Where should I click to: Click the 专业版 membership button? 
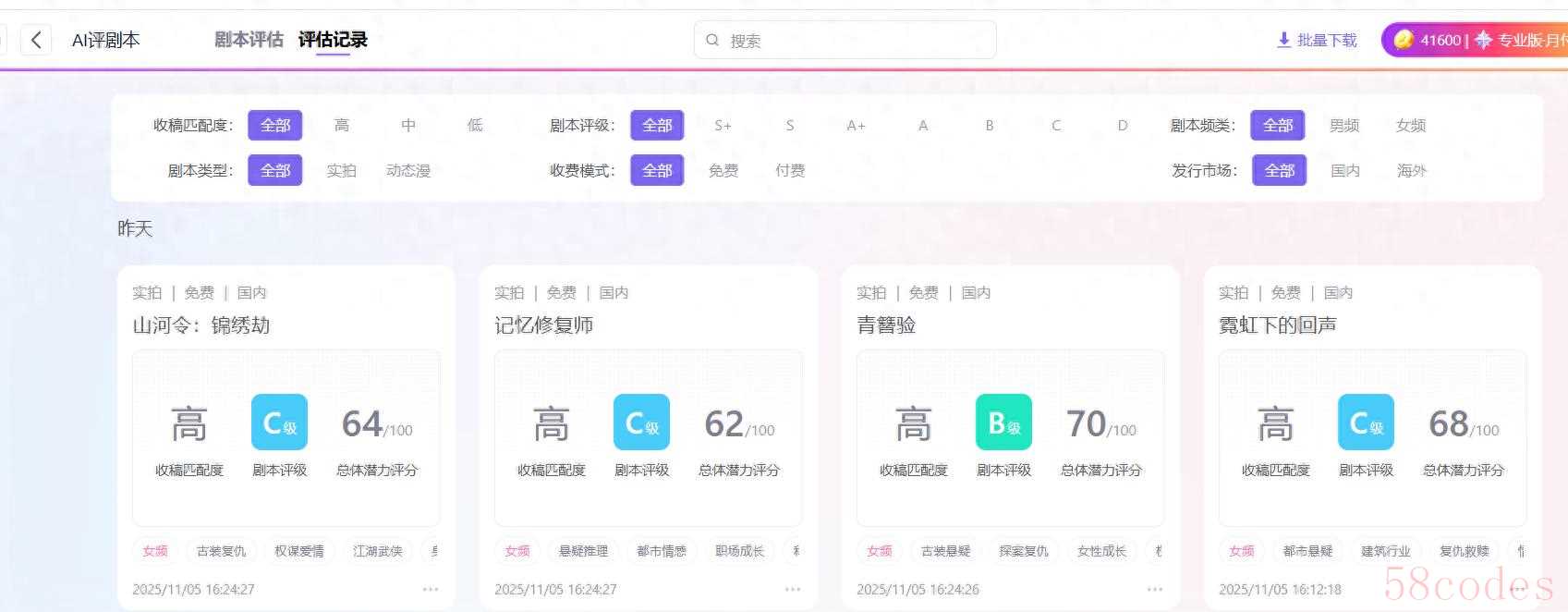point(1525,40)
